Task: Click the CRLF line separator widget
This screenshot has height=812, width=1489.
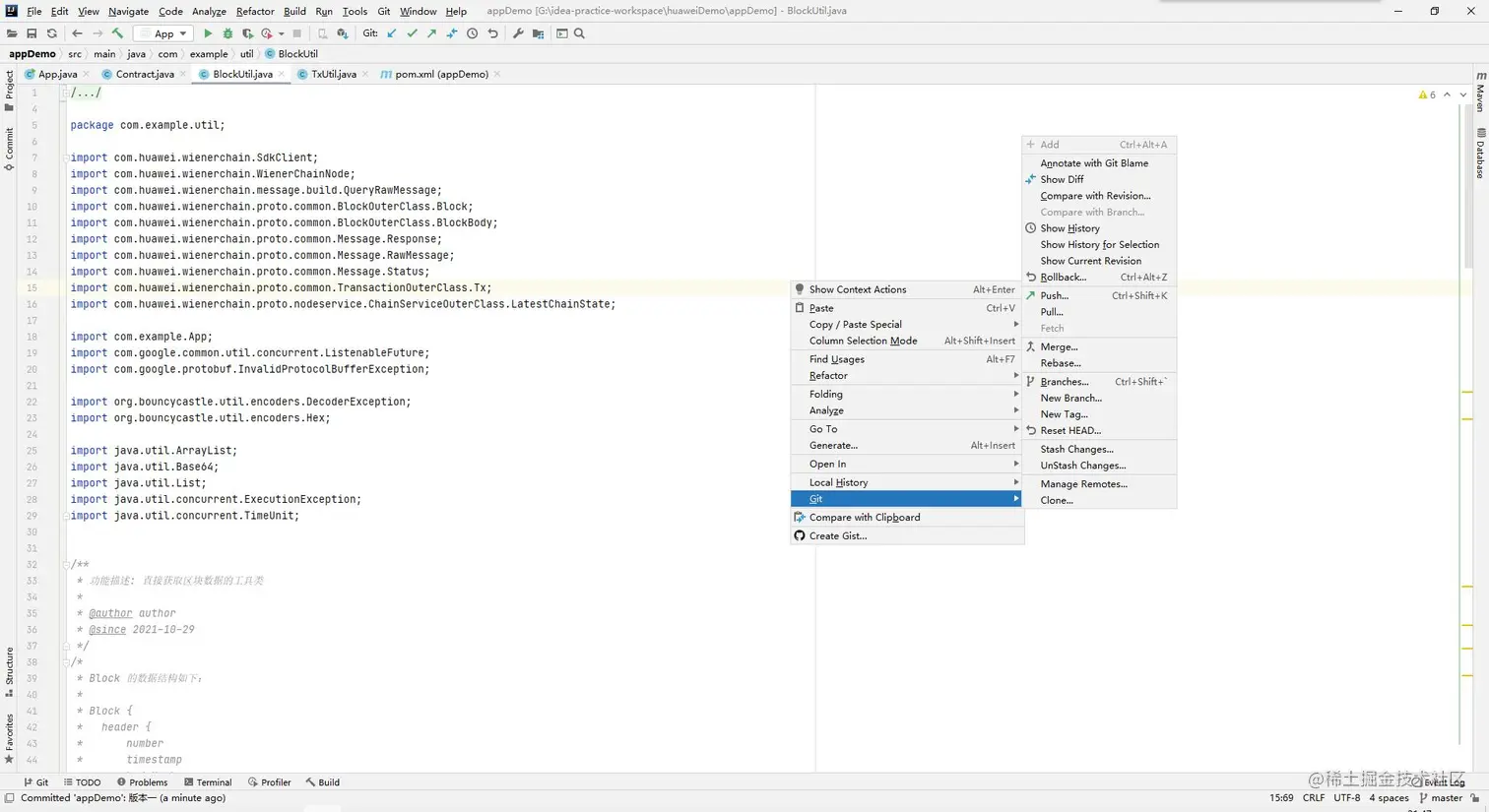Action: [x=1314, y=798]
